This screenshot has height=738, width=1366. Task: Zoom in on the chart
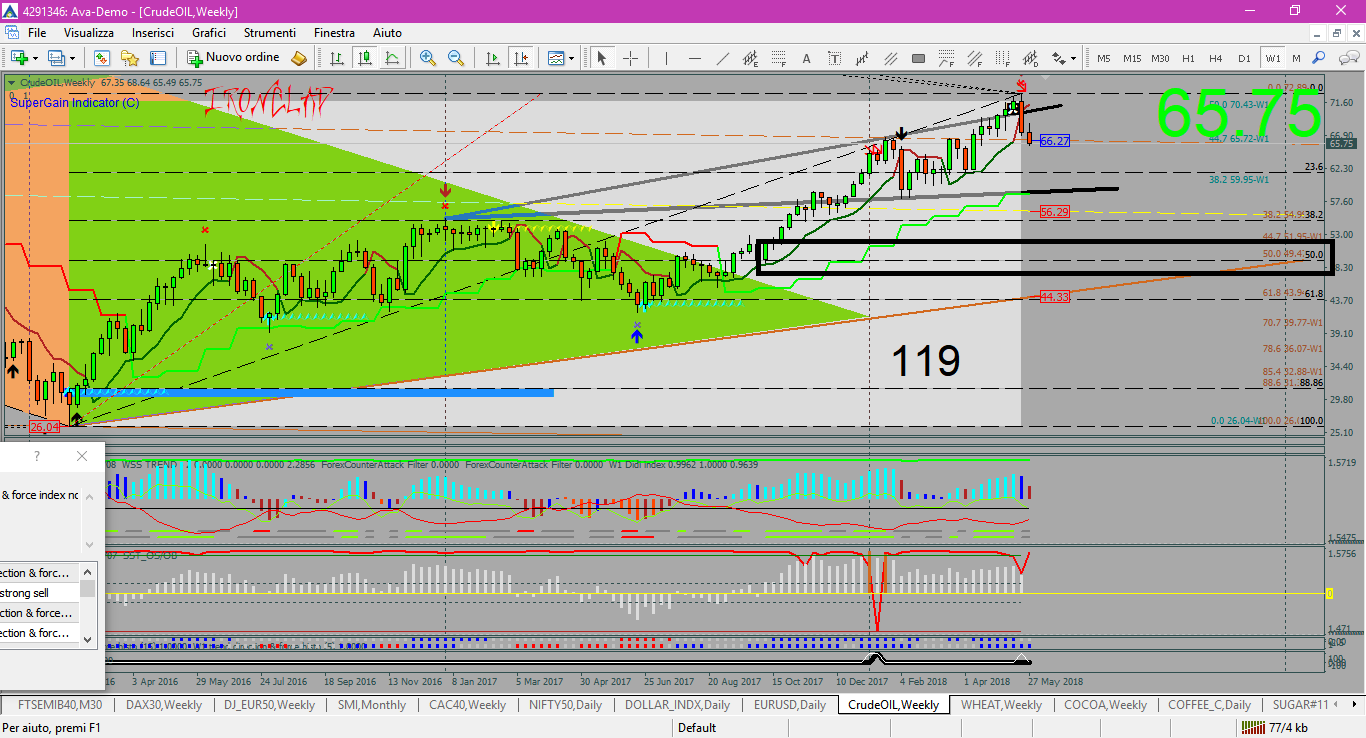tap(428, 57)
